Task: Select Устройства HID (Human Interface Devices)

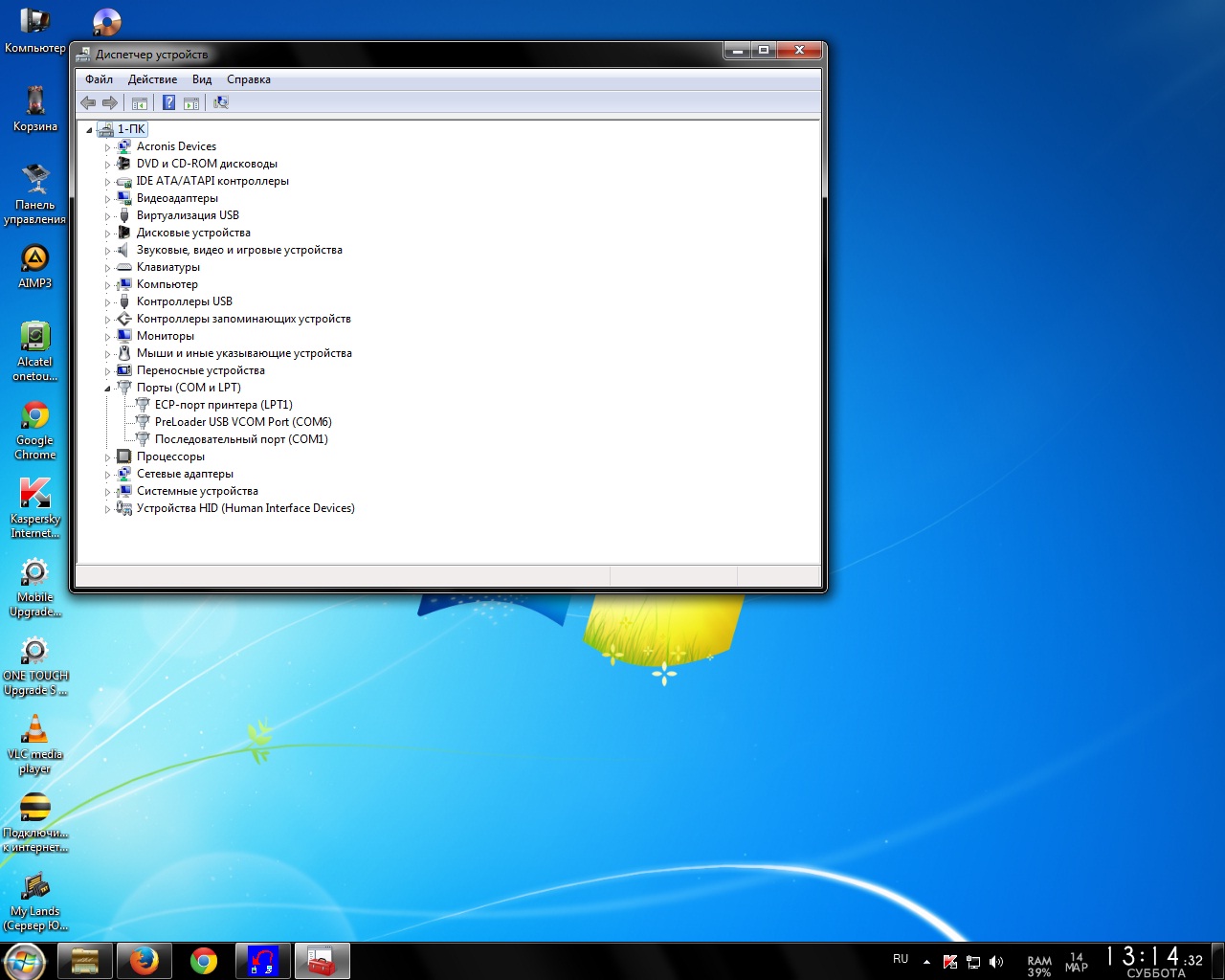Action: pos(246,508)
